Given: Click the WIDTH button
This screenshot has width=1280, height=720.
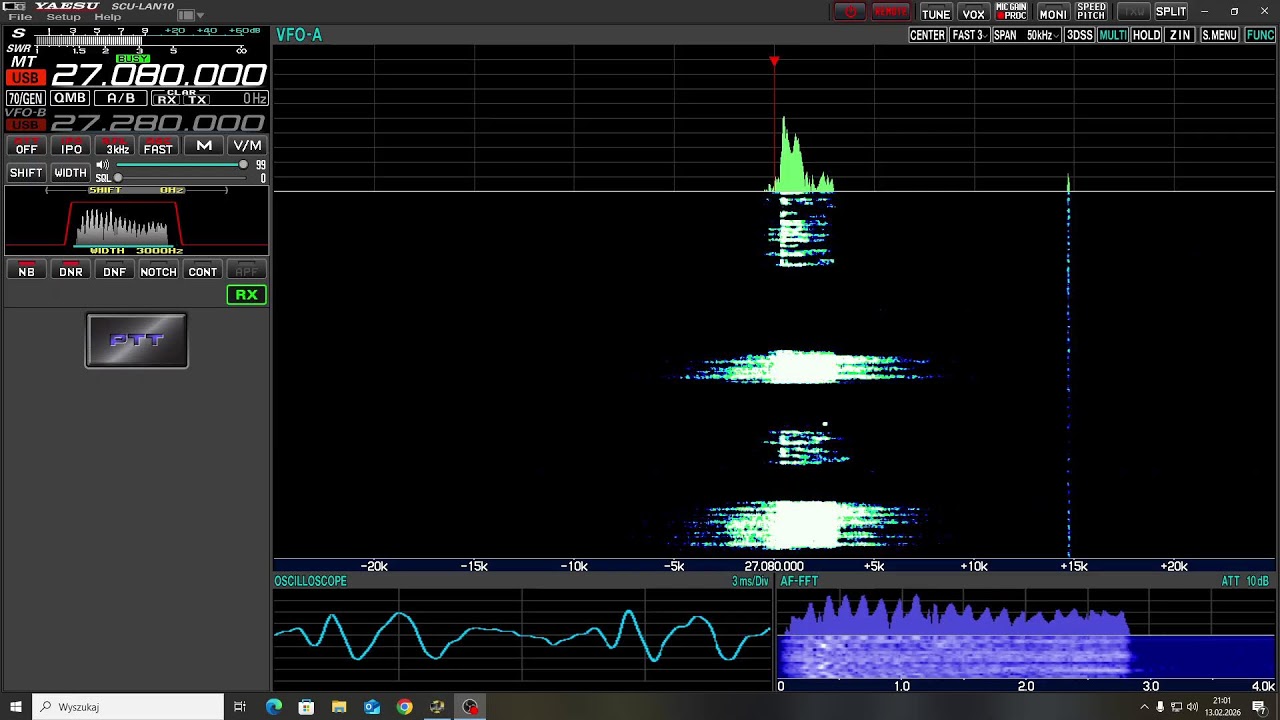Looking at the screenshot, I should click(x=70, y=173).
